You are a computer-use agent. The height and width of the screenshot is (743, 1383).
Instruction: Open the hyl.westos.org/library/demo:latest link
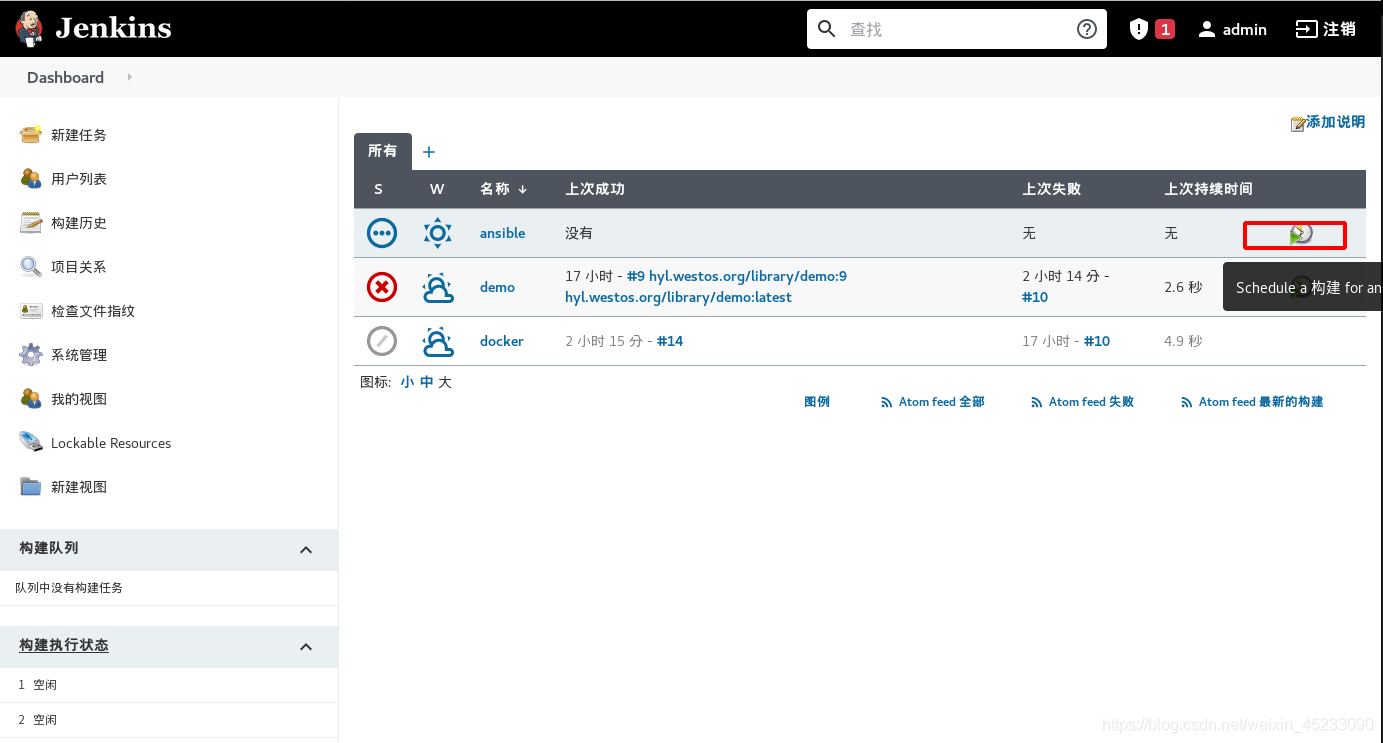(x=678, y=297)
